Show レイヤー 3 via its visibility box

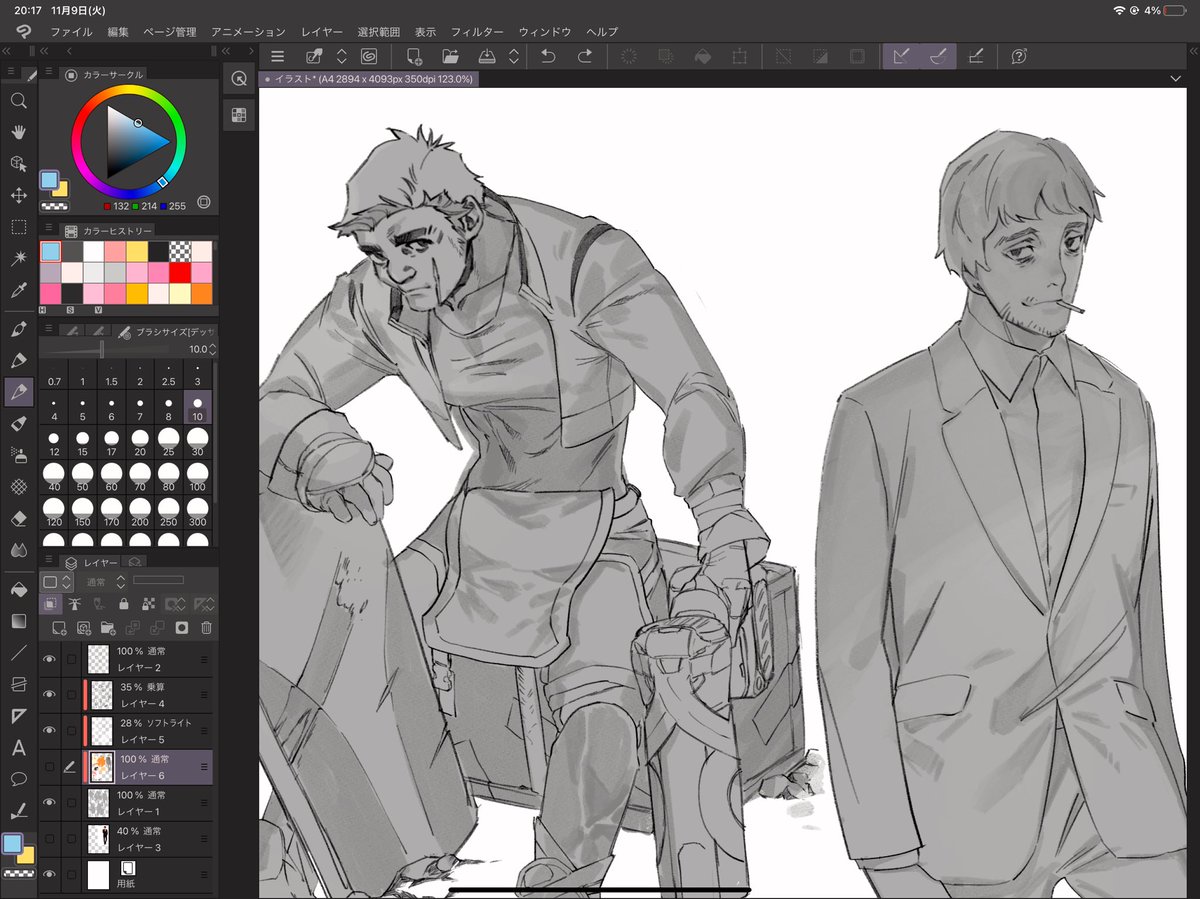[49, 838]
